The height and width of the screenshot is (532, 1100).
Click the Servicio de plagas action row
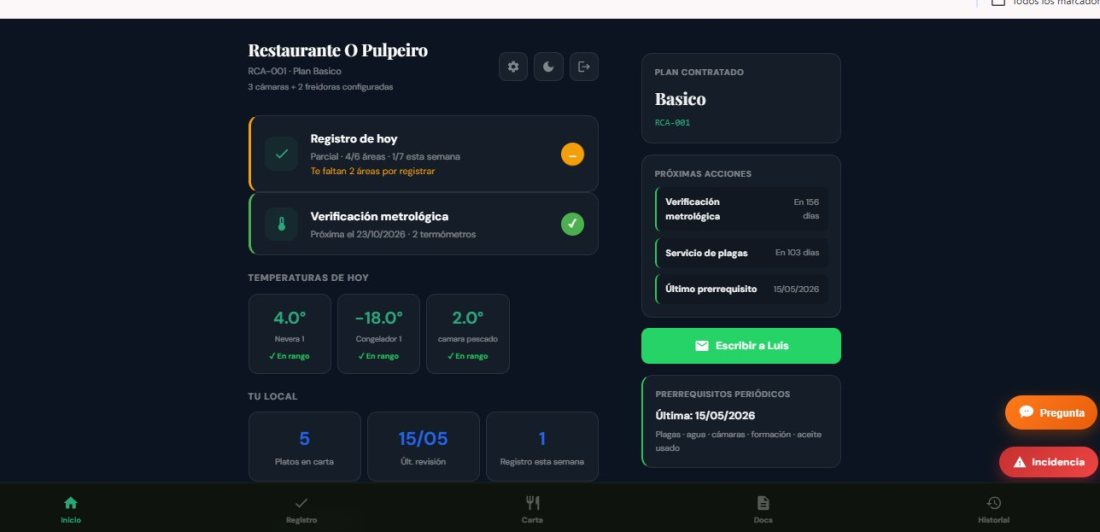(x=742, y=253)
